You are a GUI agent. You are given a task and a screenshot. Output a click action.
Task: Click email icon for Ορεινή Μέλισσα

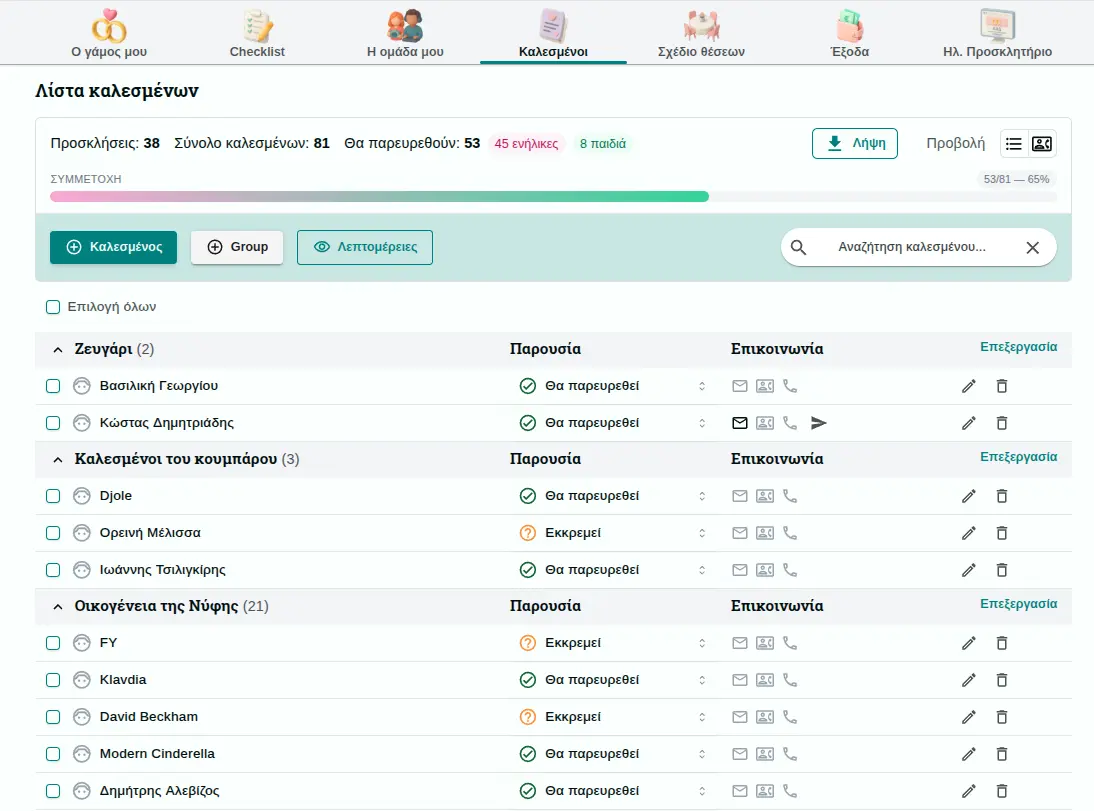740,533
